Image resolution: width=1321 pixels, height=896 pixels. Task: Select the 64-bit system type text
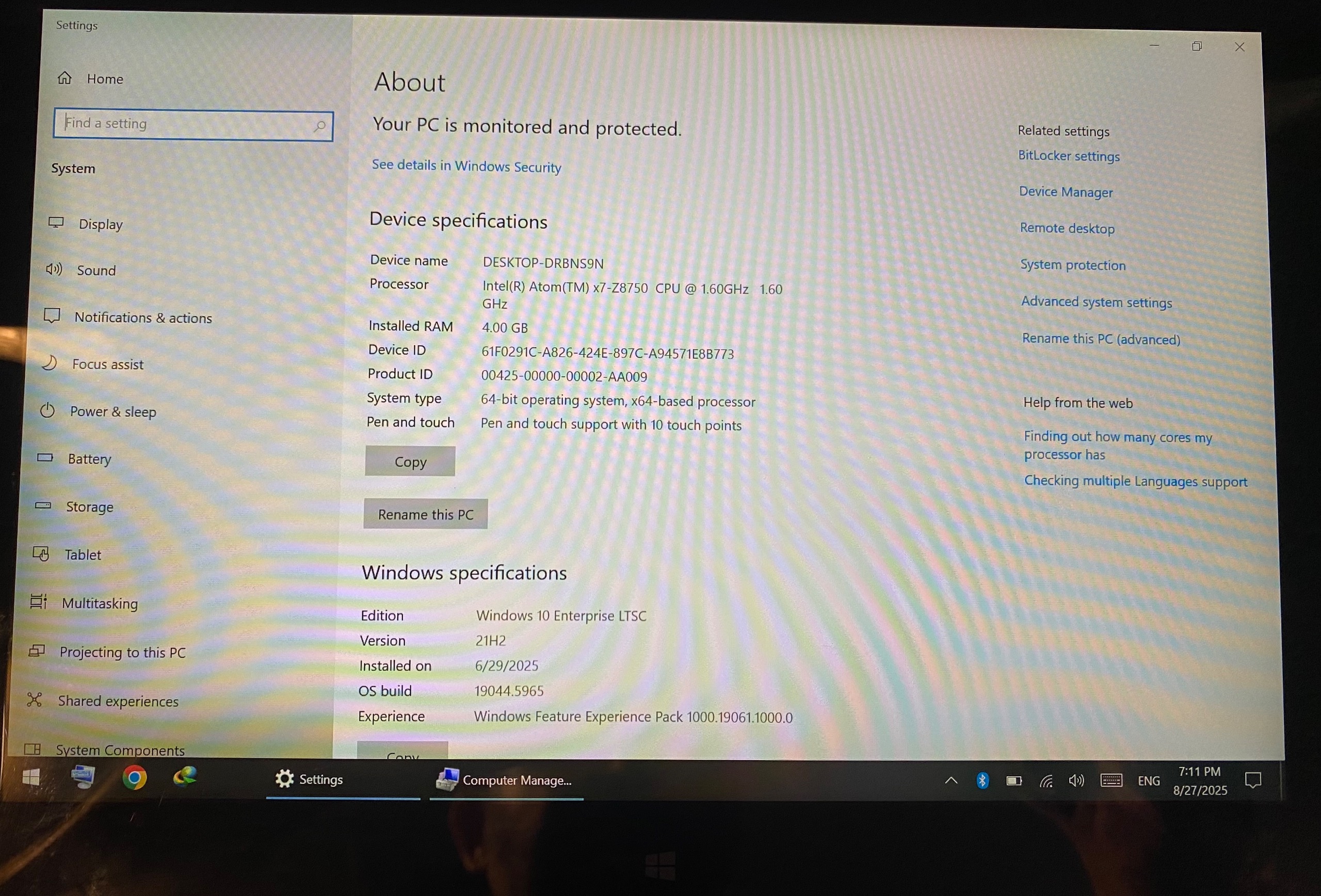pos(618,401)
